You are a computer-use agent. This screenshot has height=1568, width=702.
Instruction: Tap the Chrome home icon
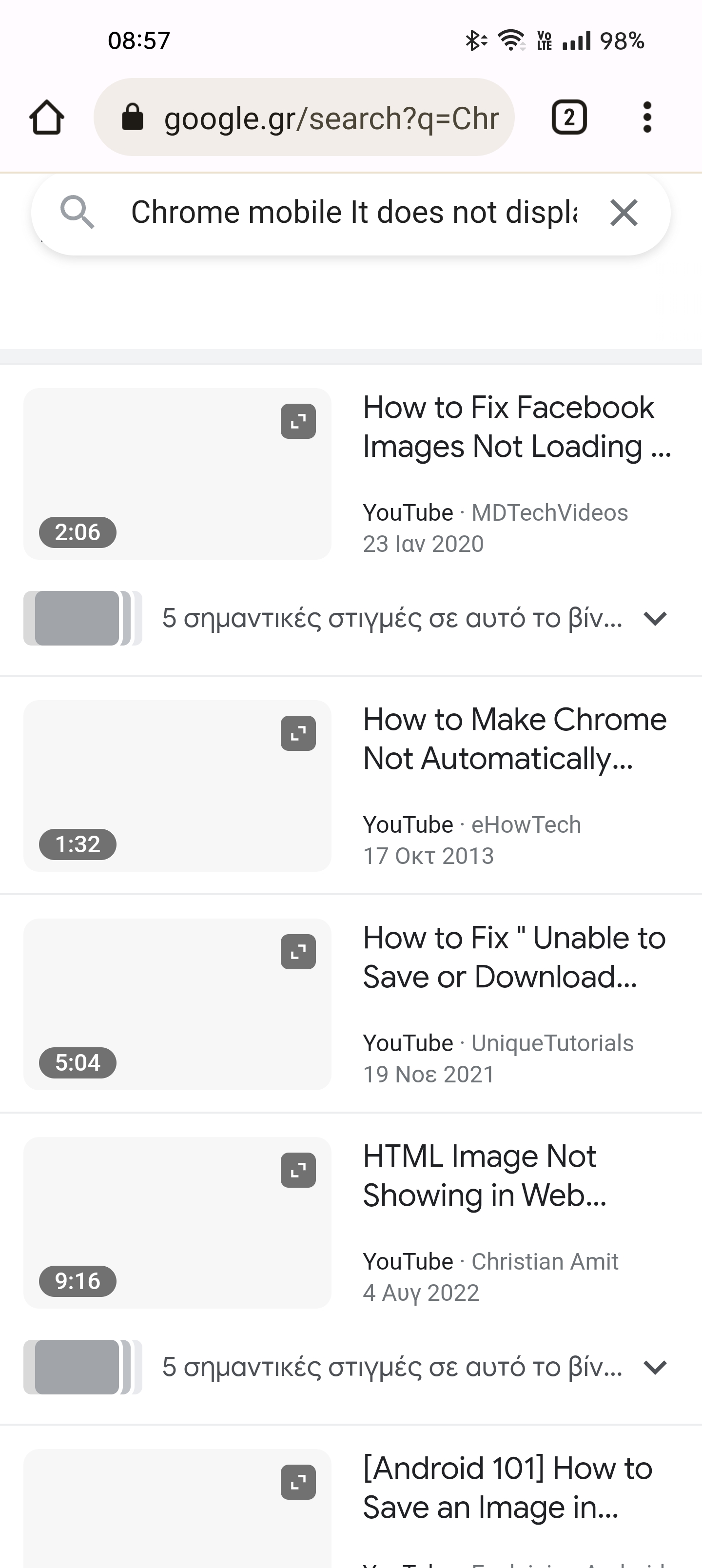pos(47,117)
